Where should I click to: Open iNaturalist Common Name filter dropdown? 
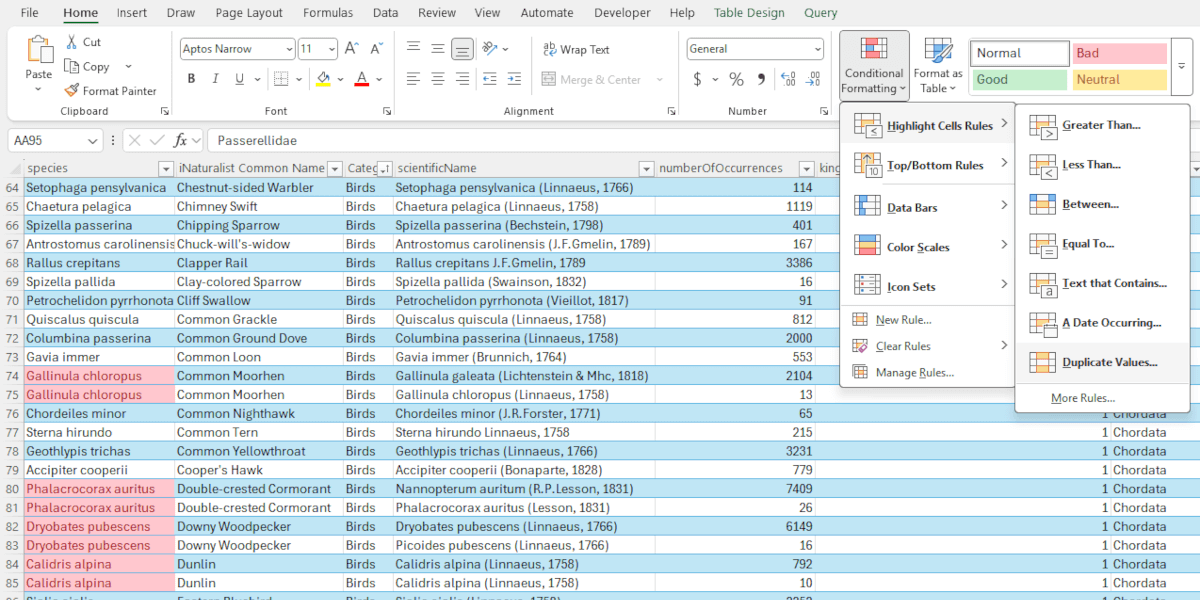tap(335, 168)
